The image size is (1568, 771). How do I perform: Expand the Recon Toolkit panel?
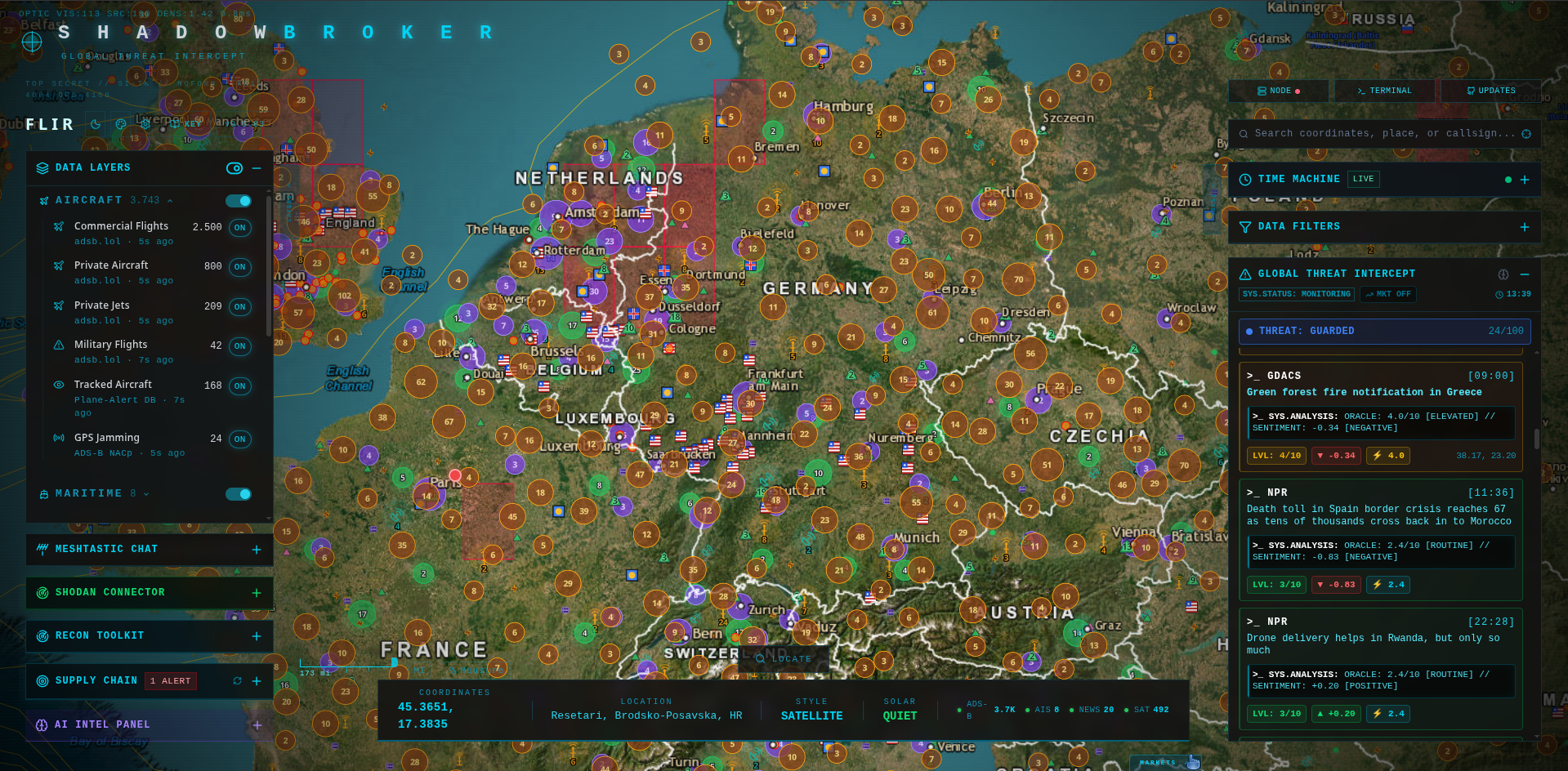pos(257,636)
